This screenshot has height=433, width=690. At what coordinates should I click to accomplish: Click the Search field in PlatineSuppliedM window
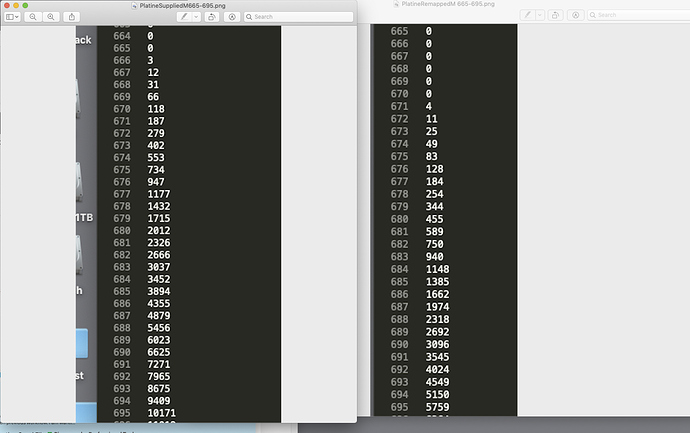coord(300,17)
